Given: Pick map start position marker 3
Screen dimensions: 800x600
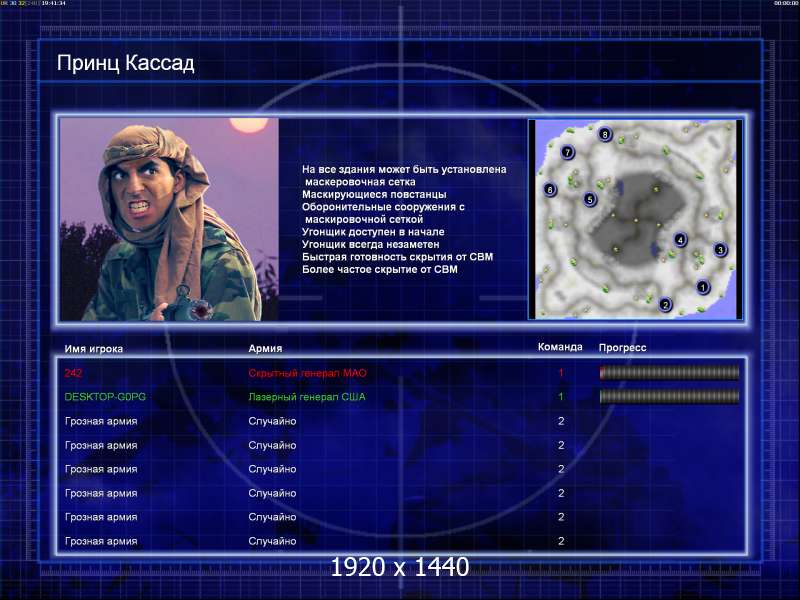Looking at the screenshot, I should pyautogui.click(x=719, y=249).
